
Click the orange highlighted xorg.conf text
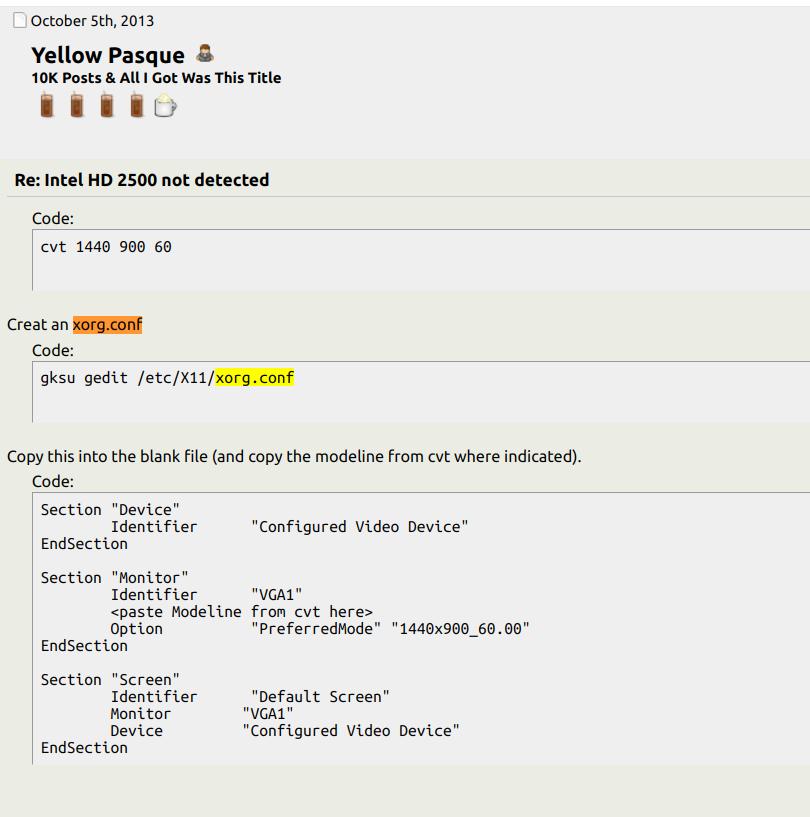108,324
